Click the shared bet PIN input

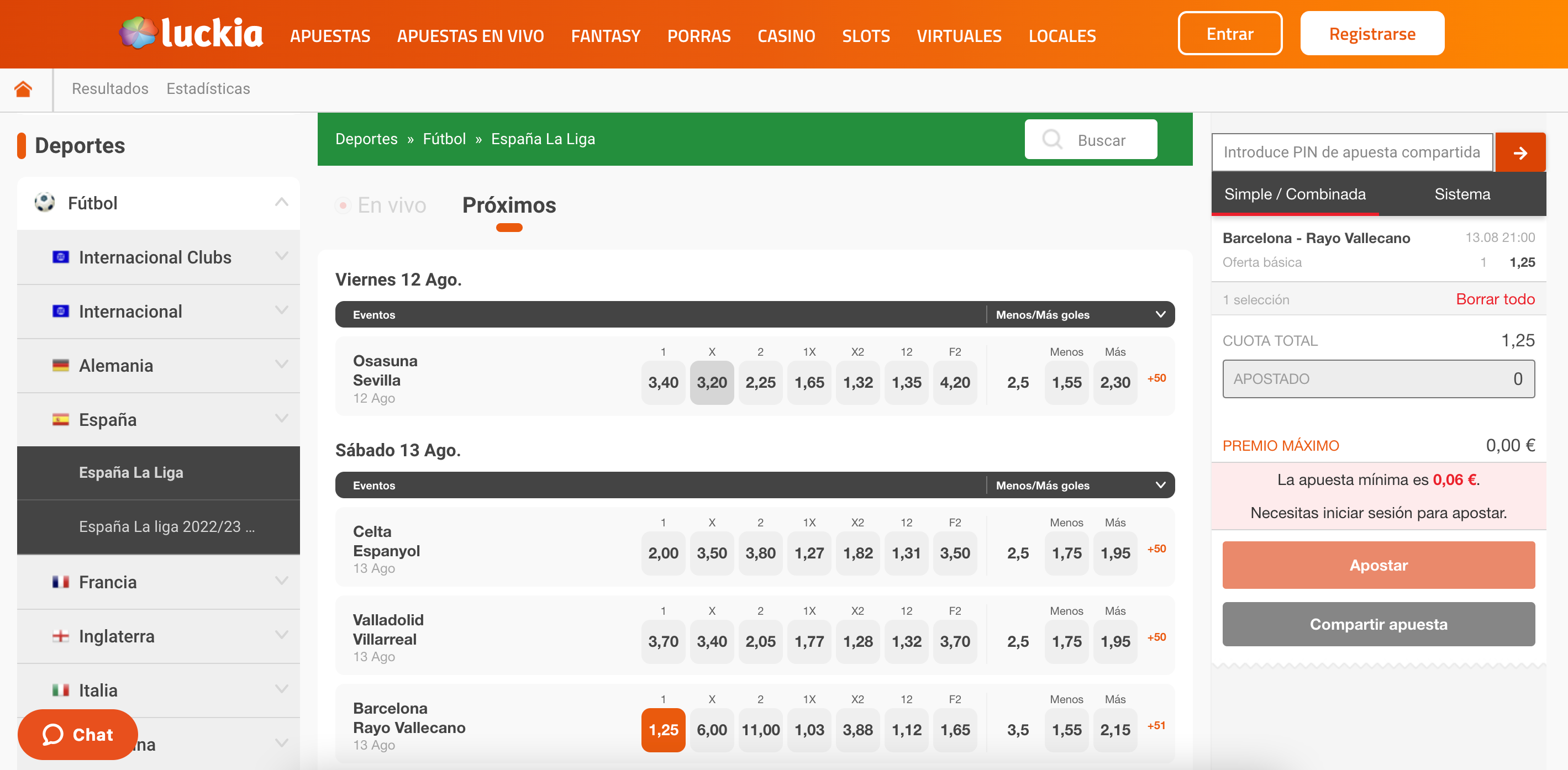coord(1352,152)
